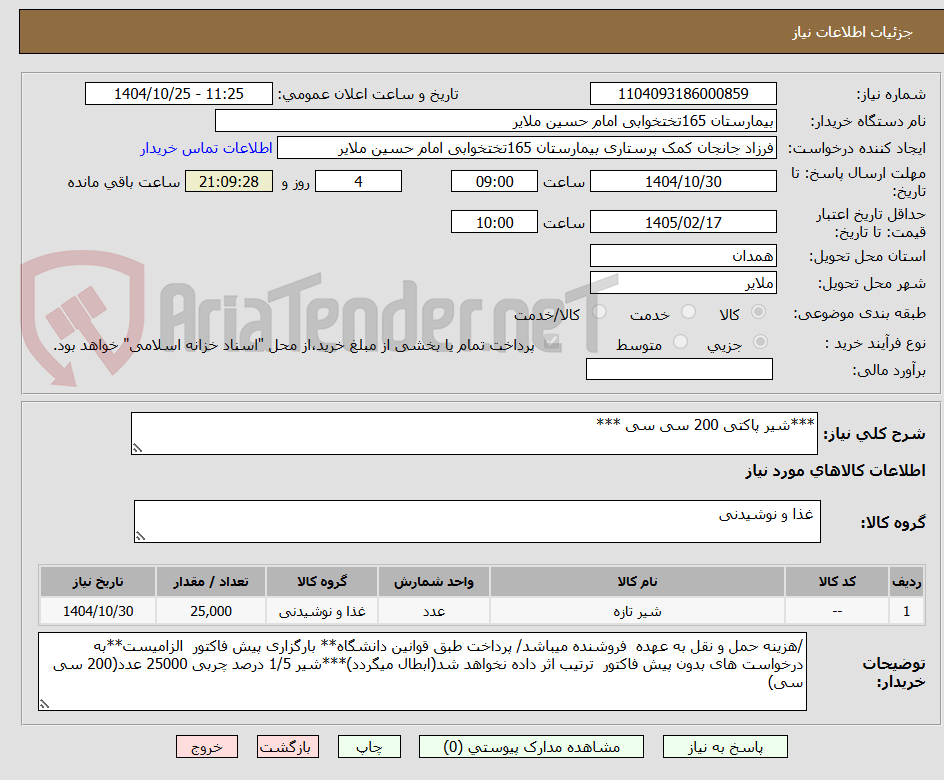The width and height of the screenshot is (944, 780).
Task: Click the برآورد مالی empty field
Action: click(679, 369)
